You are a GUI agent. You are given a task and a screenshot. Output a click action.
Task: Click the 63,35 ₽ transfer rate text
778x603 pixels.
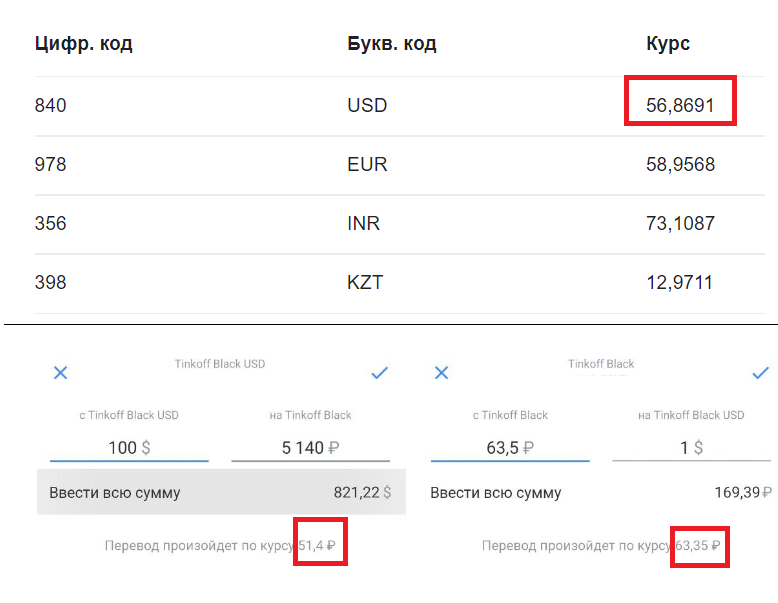[698, 546]
